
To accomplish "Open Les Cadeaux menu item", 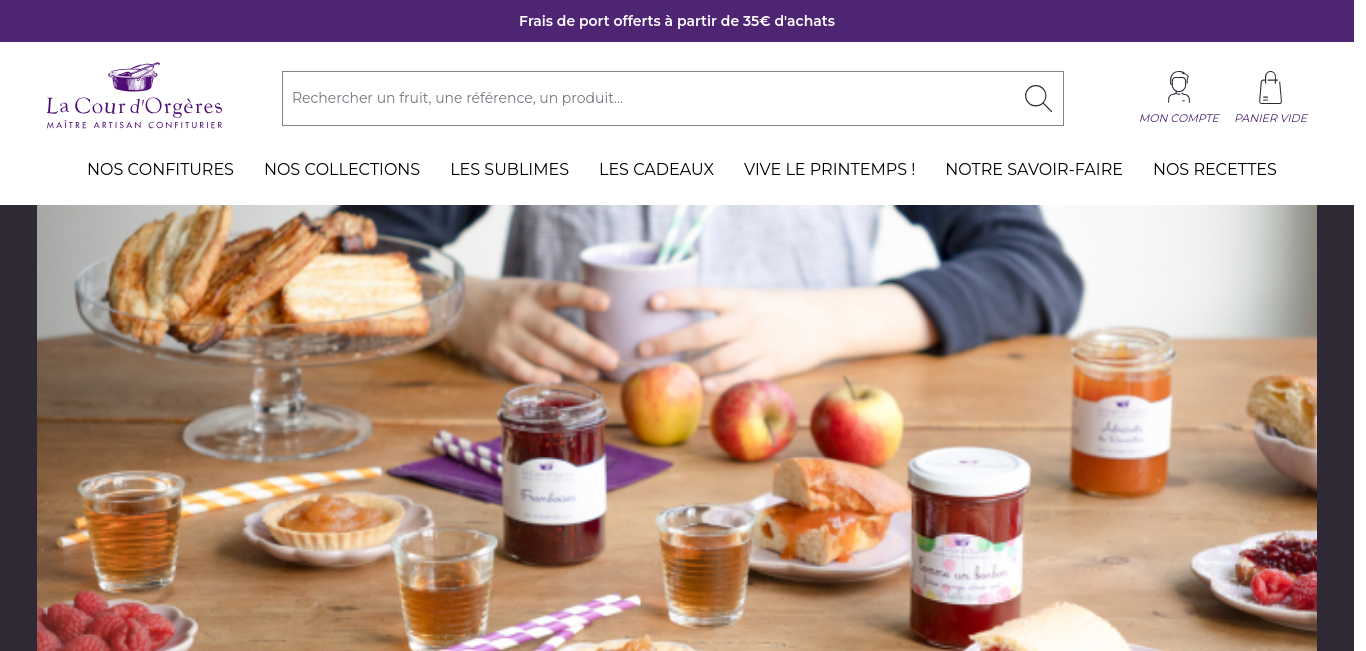I will 656,169.
